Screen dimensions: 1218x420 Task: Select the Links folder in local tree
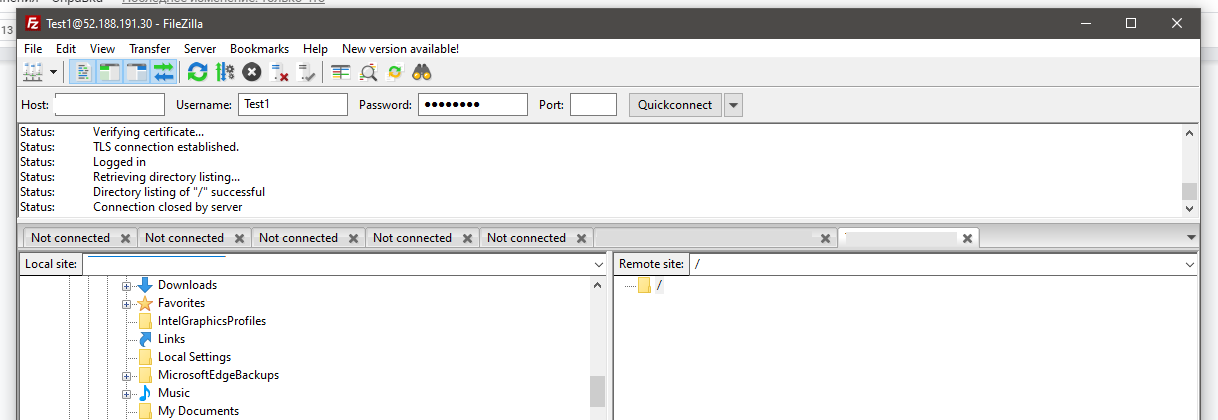[x=171, y=339]
